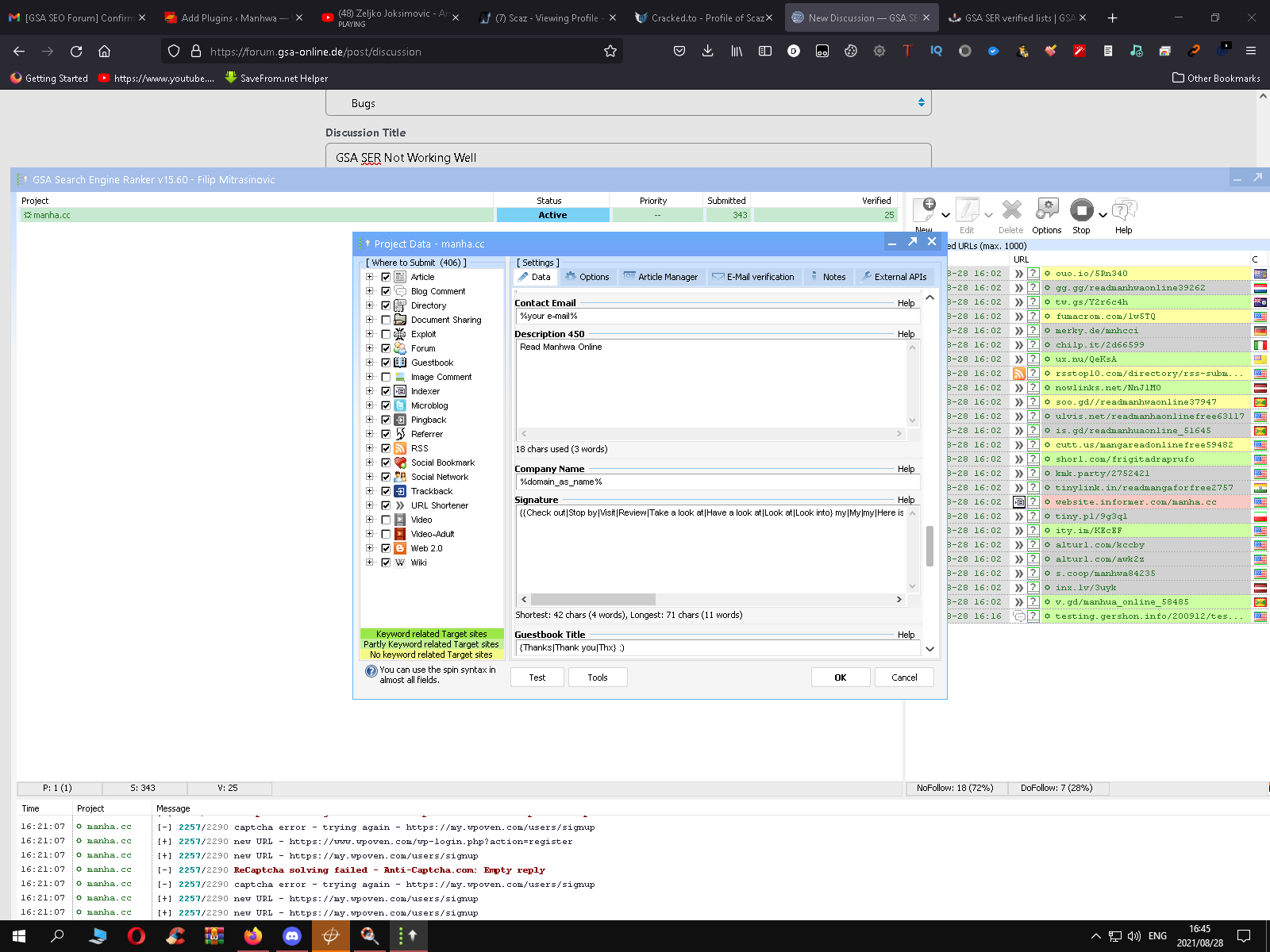Expand the Directory tree node

point(369,305)
